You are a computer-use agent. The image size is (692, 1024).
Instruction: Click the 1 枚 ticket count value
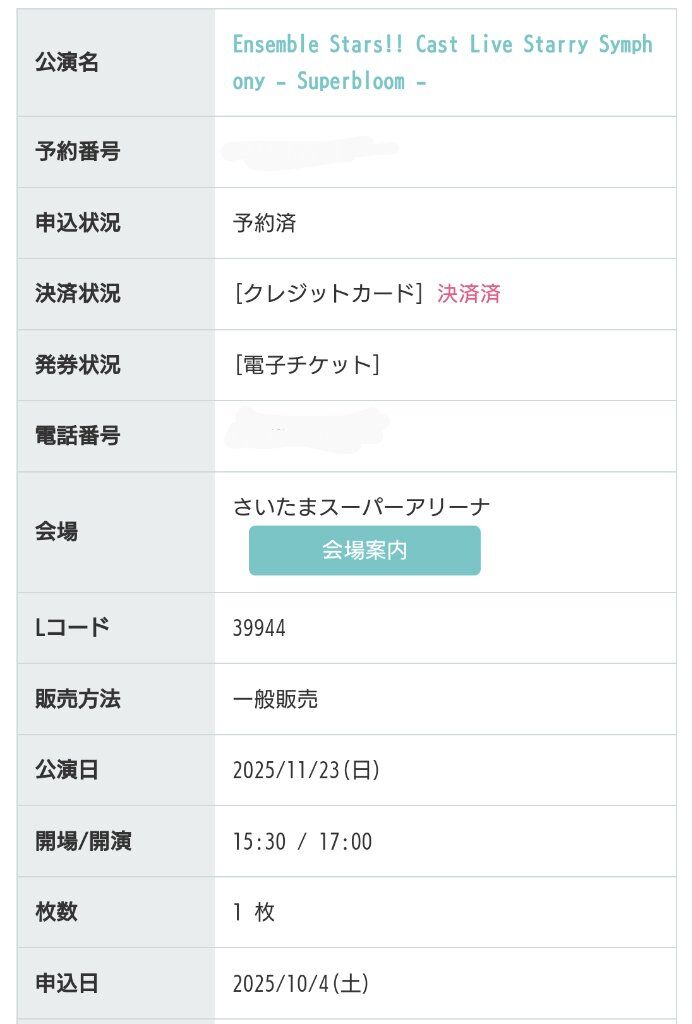tap(254, 913)
